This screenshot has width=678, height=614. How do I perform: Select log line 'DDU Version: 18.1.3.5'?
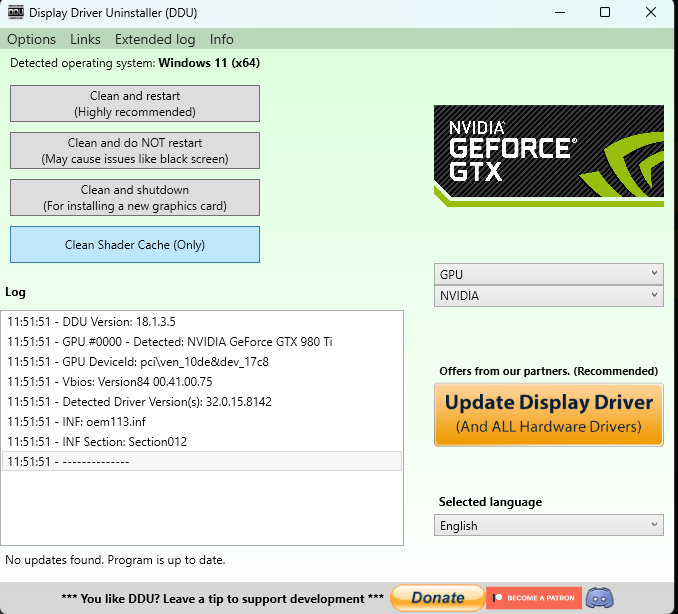[202, 322]
